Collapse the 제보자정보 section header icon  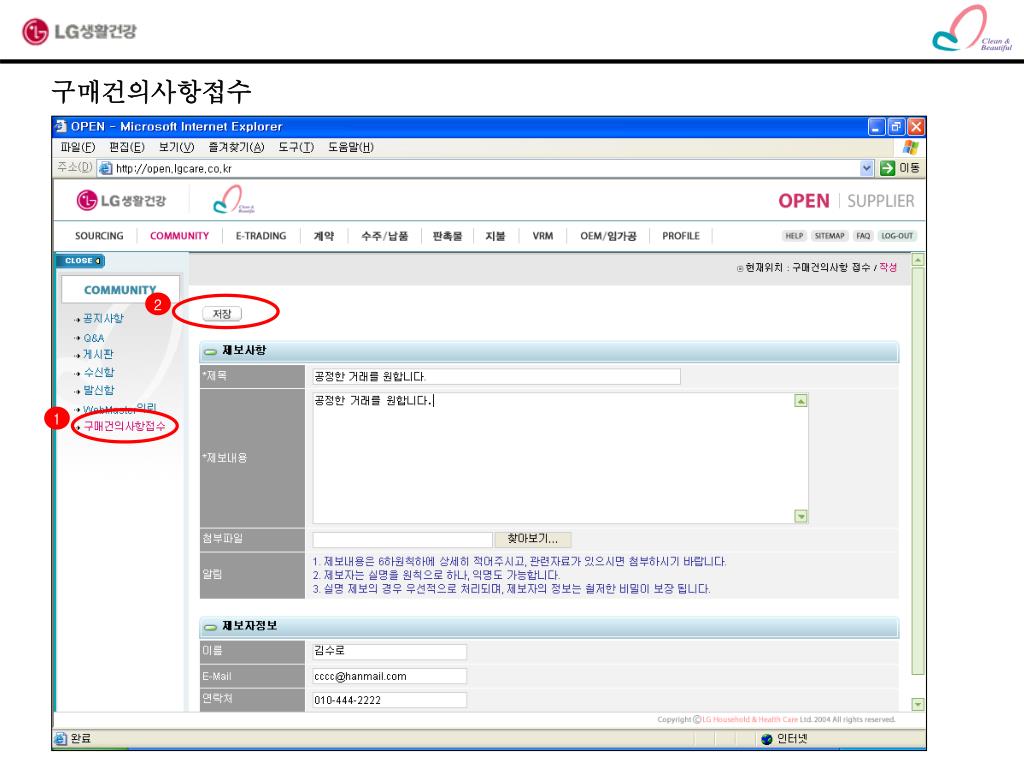[210, 627]
